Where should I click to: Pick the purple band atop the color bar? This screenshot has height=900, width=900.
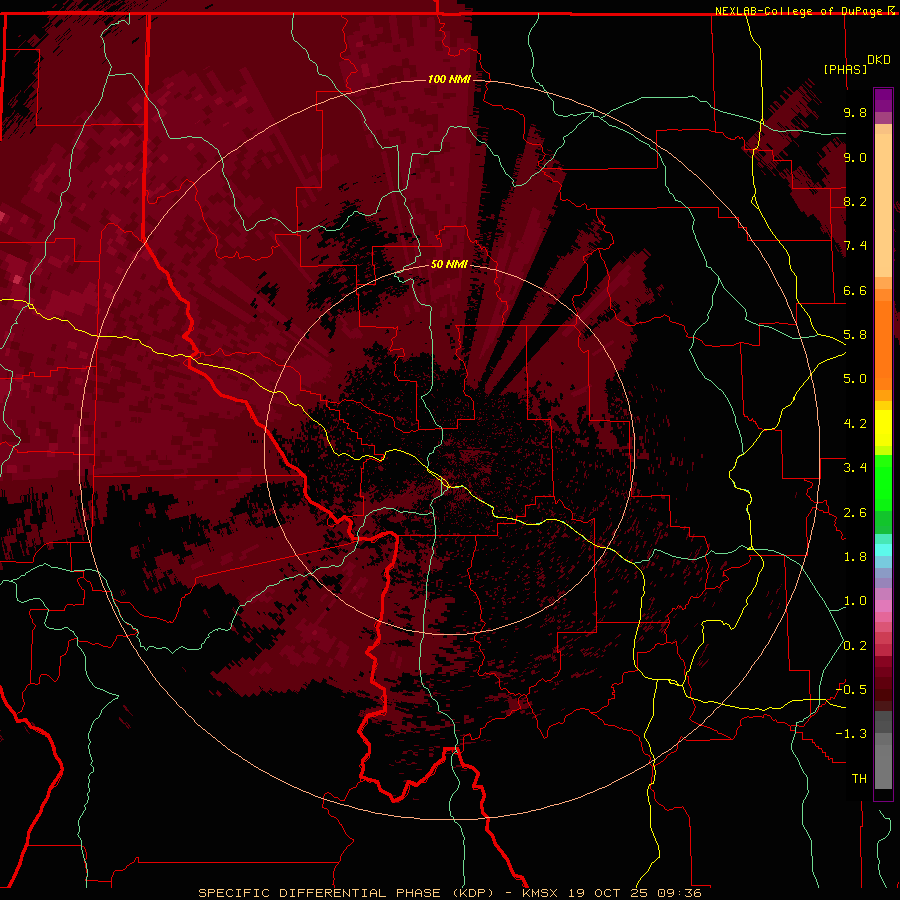(883, 100)
